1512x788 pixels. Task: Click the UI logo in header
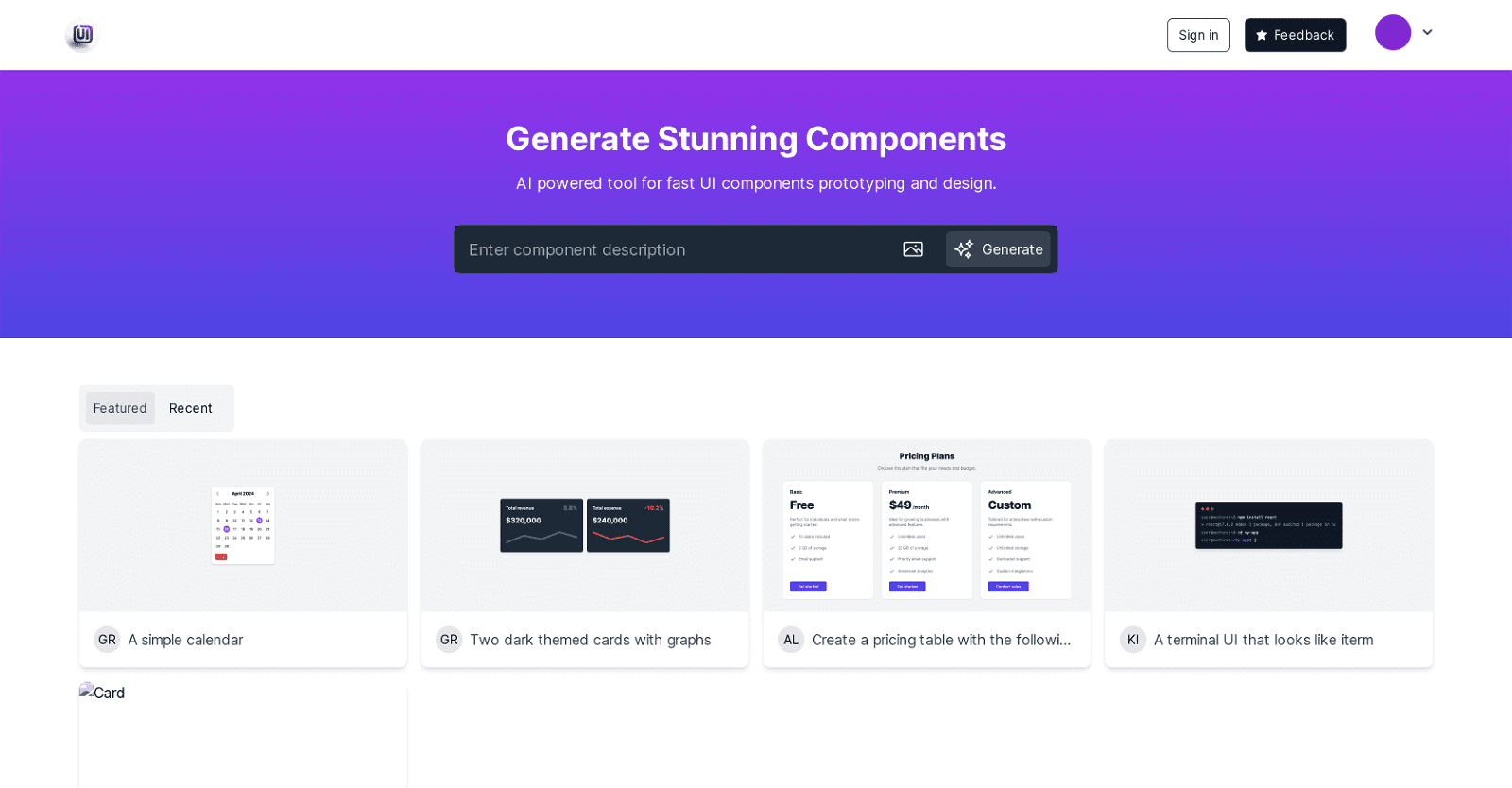(x=82, y=35)
